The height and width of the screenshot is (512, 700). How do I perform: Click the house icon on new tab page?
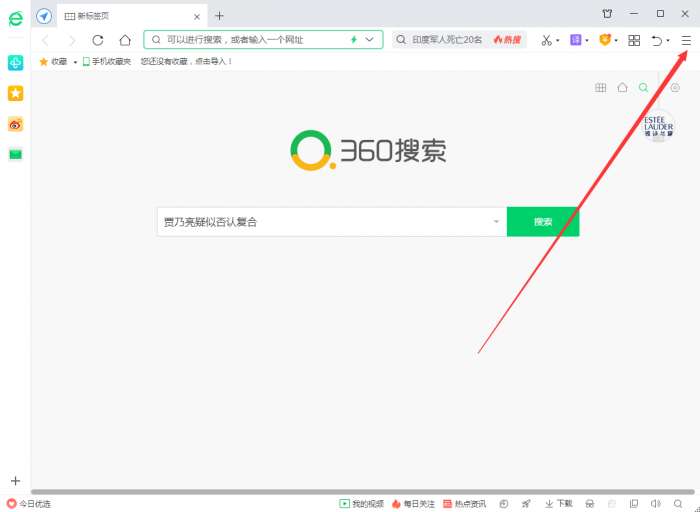(622, 87)
